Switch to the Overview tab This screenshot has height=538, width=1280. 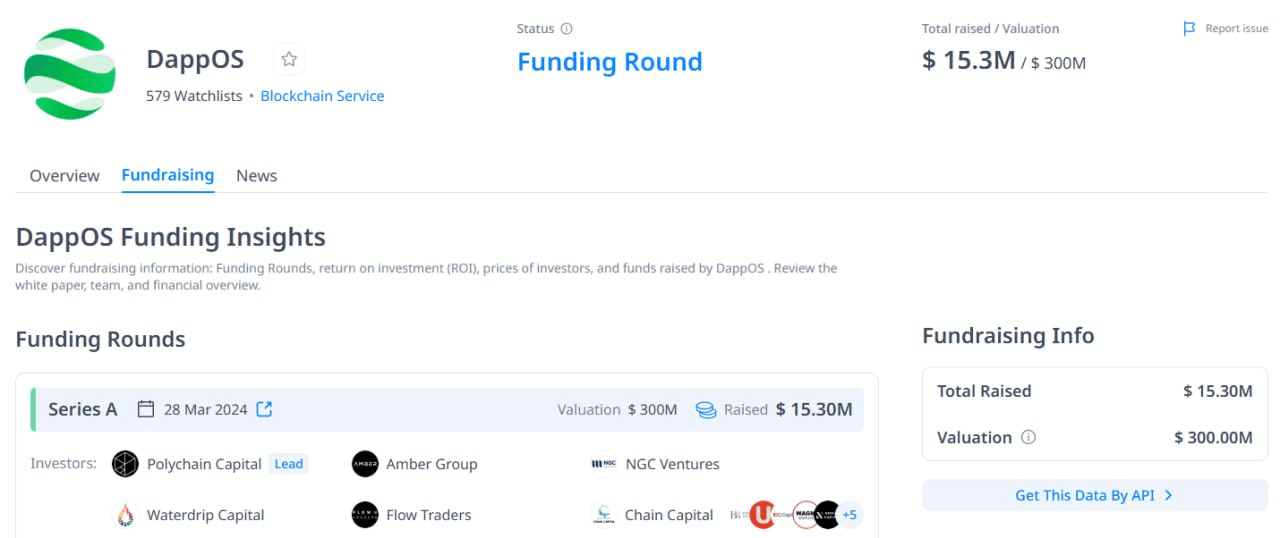tap(64, 176)
